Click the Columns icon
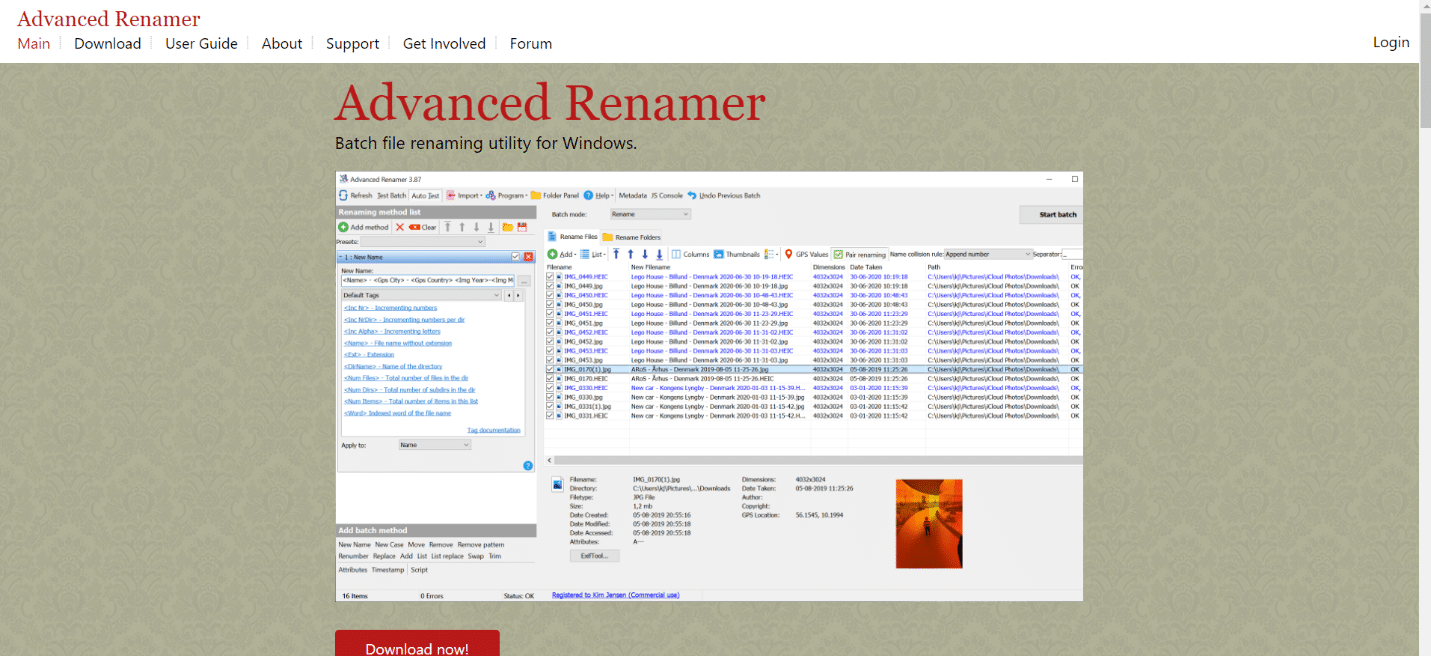 tap(676, 254)
